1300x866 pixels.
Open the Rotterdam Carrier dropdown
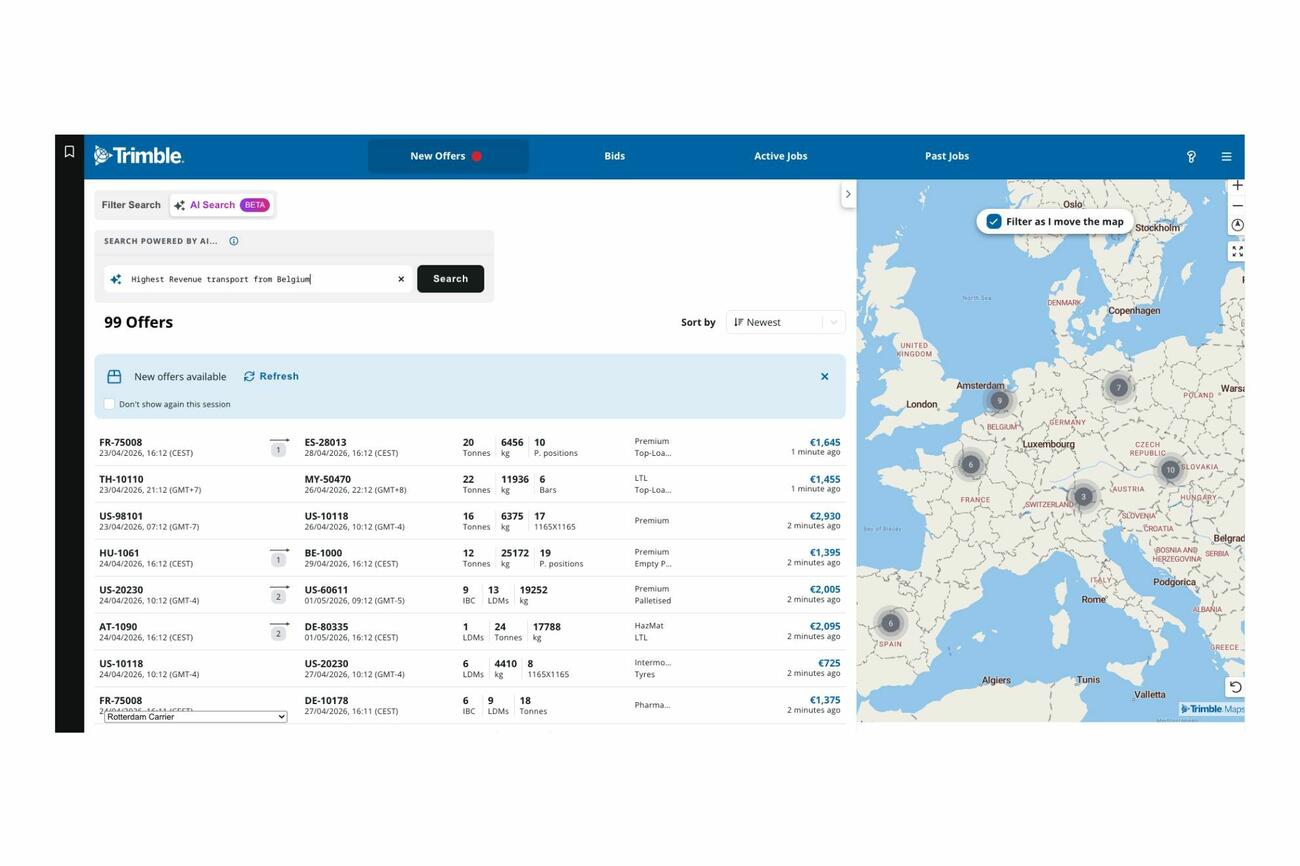(x=196, y=717)
